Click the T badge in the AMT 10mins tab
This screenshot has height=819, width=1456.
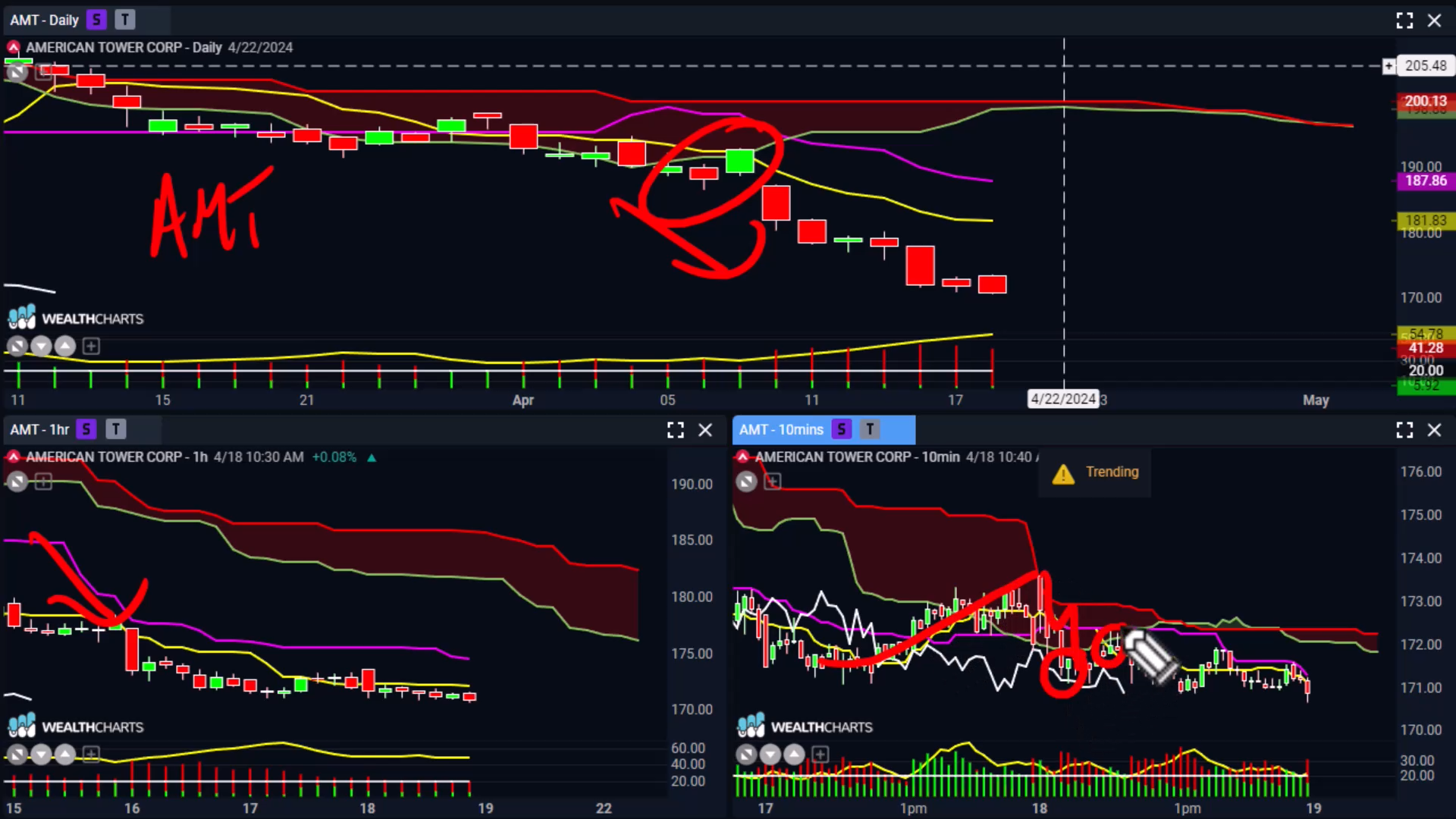point(870,429)
